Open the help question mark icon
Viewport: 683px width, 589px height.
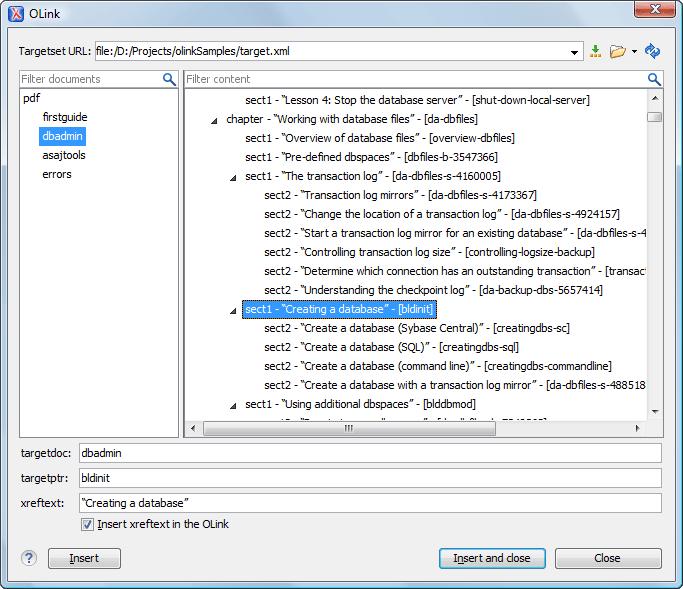tap(29, 558)
